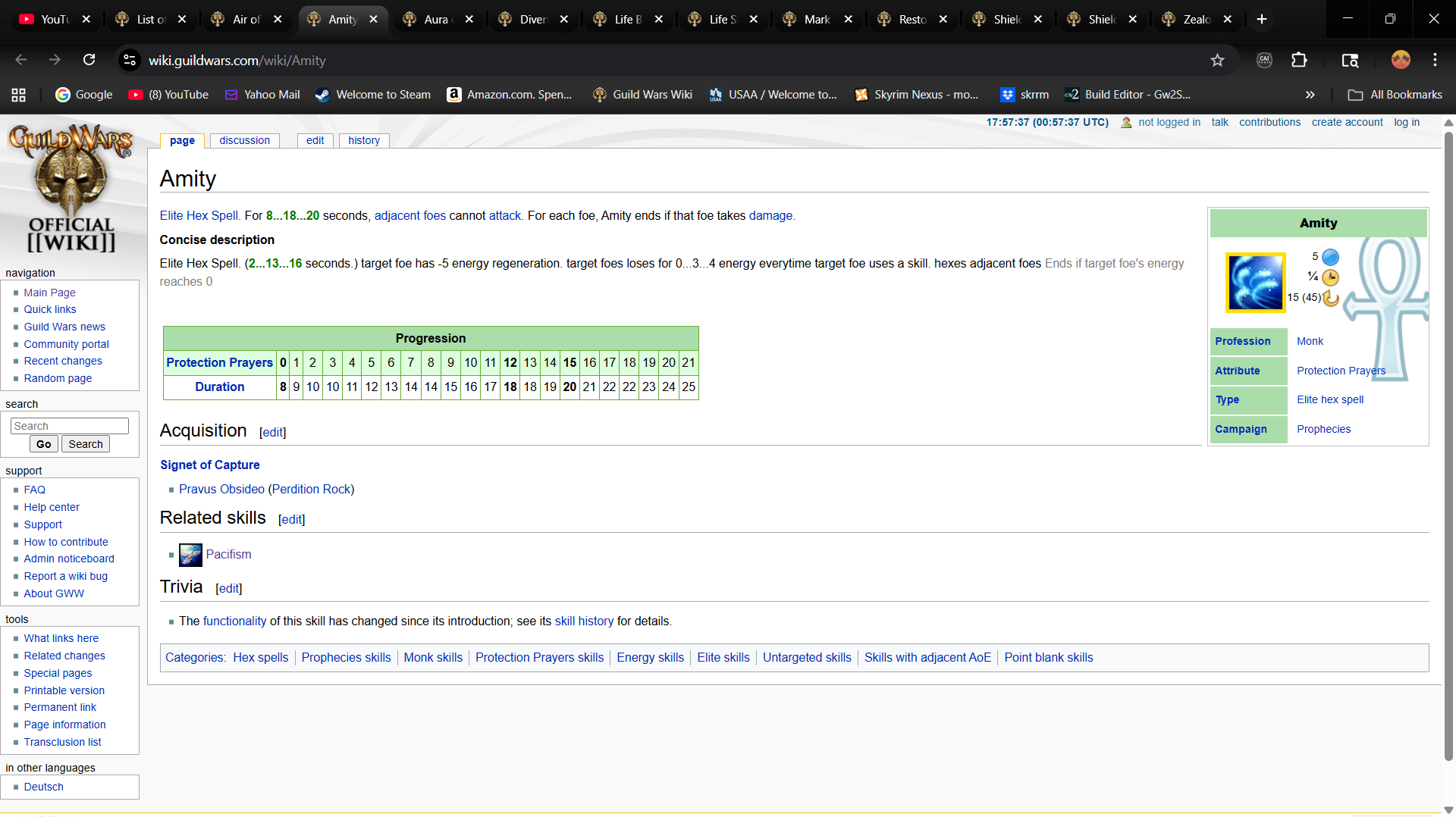Viewport: 1456px width, 817px height.
Task: Open the Protection Prayers progression header link
Action: (219, 362)
